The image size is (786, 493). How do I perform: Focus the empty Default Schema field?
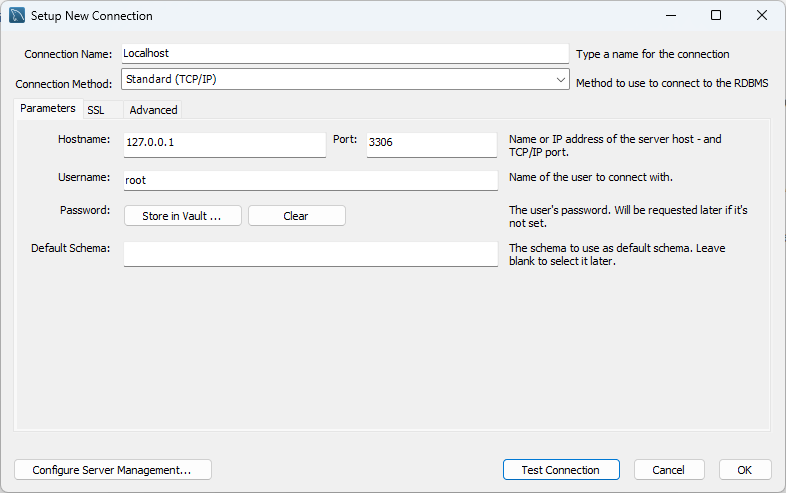pos(310,253)
